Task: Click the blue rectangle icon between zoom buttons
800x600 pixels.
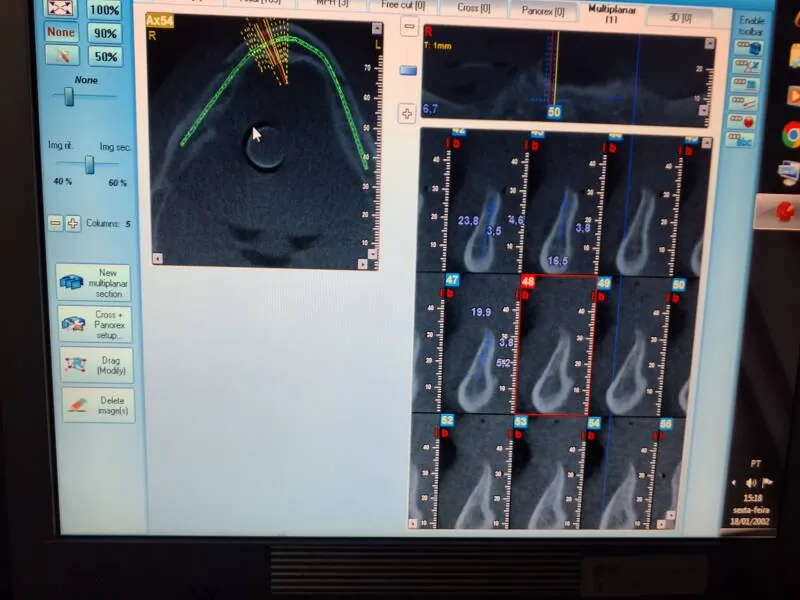Action: (408, 70)
